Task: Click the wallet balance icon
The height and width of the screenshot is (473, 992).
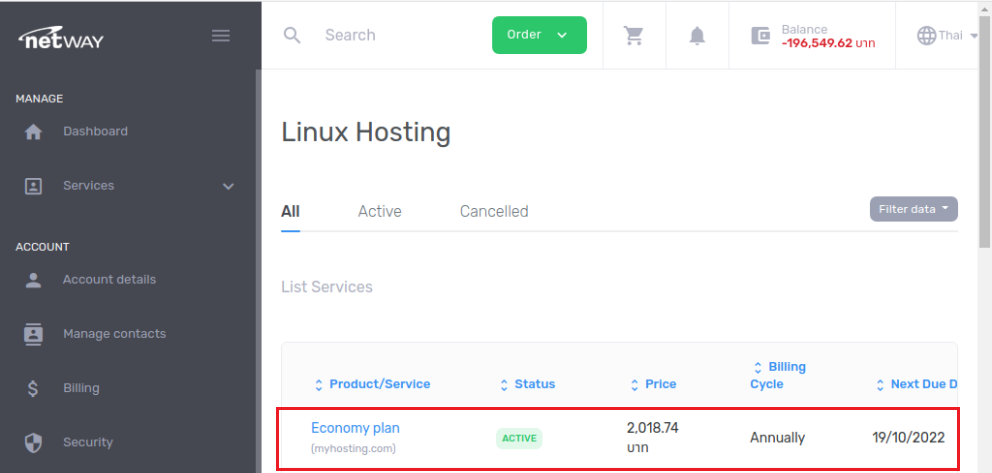Action: 760,35
